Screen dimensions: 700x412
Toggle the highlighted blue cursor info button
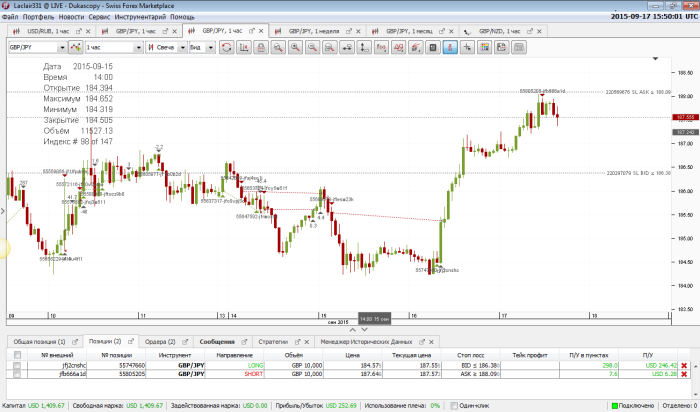point(450,47)
